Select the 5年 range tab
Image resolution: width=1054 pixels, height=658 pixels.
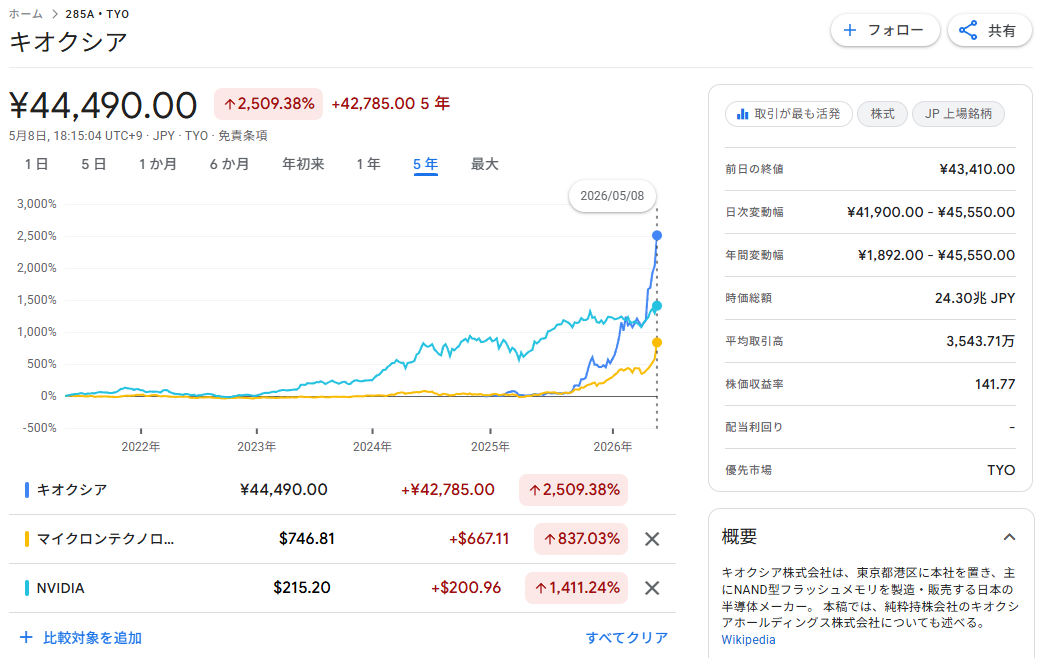425,165
